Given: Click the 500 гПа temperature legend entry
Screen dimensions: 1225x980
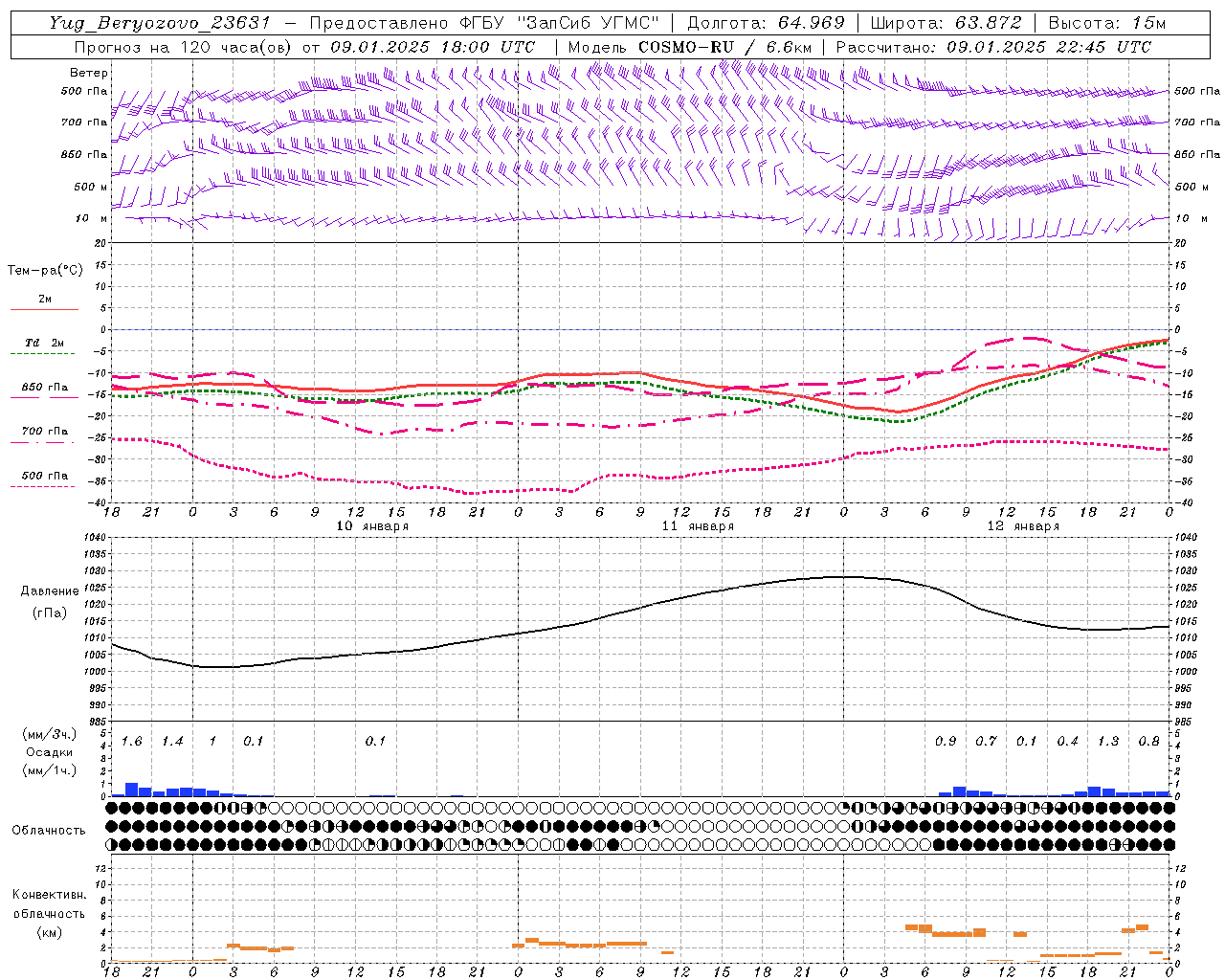Looking at the screenshot, I should [x=45, y=476].
